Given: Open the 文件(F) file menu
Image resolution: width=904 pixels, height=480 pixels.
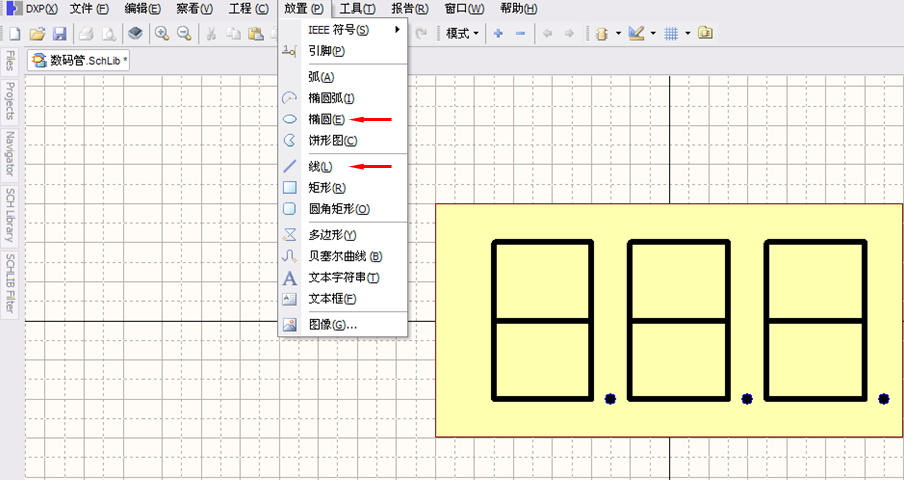Looking at the screenshot, I should [89, 9].
